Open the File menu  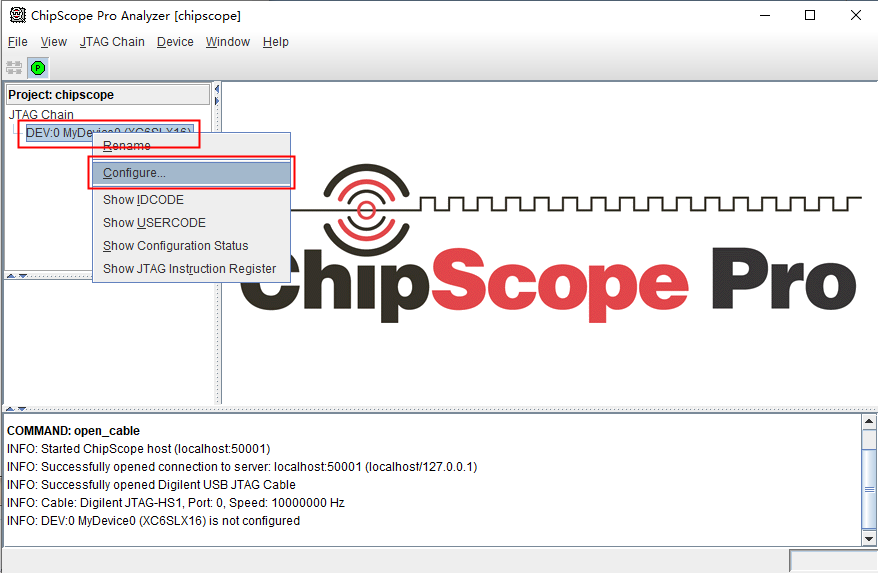[17, 42]
